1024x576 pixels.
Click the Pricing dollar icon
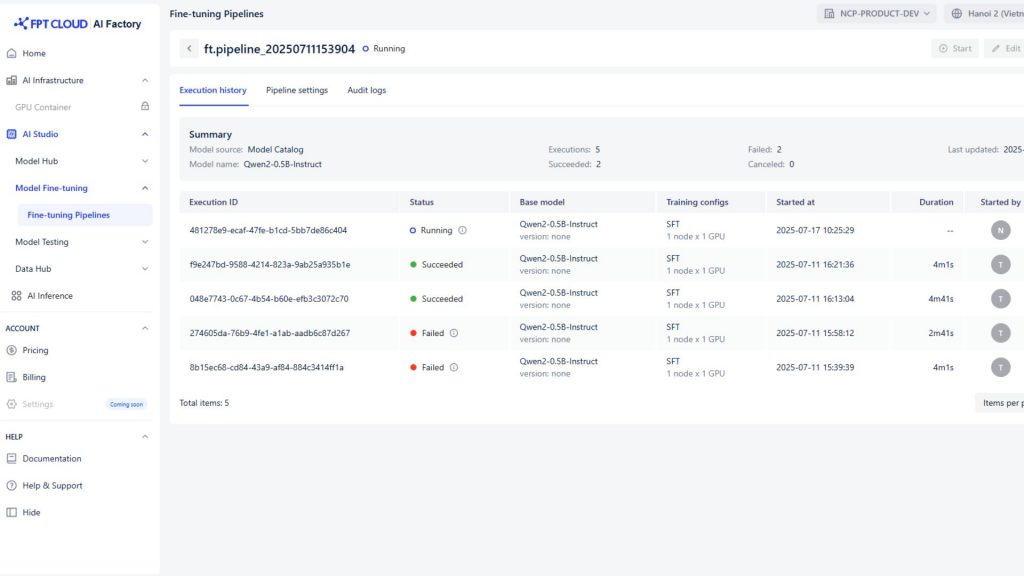point(11,350)
